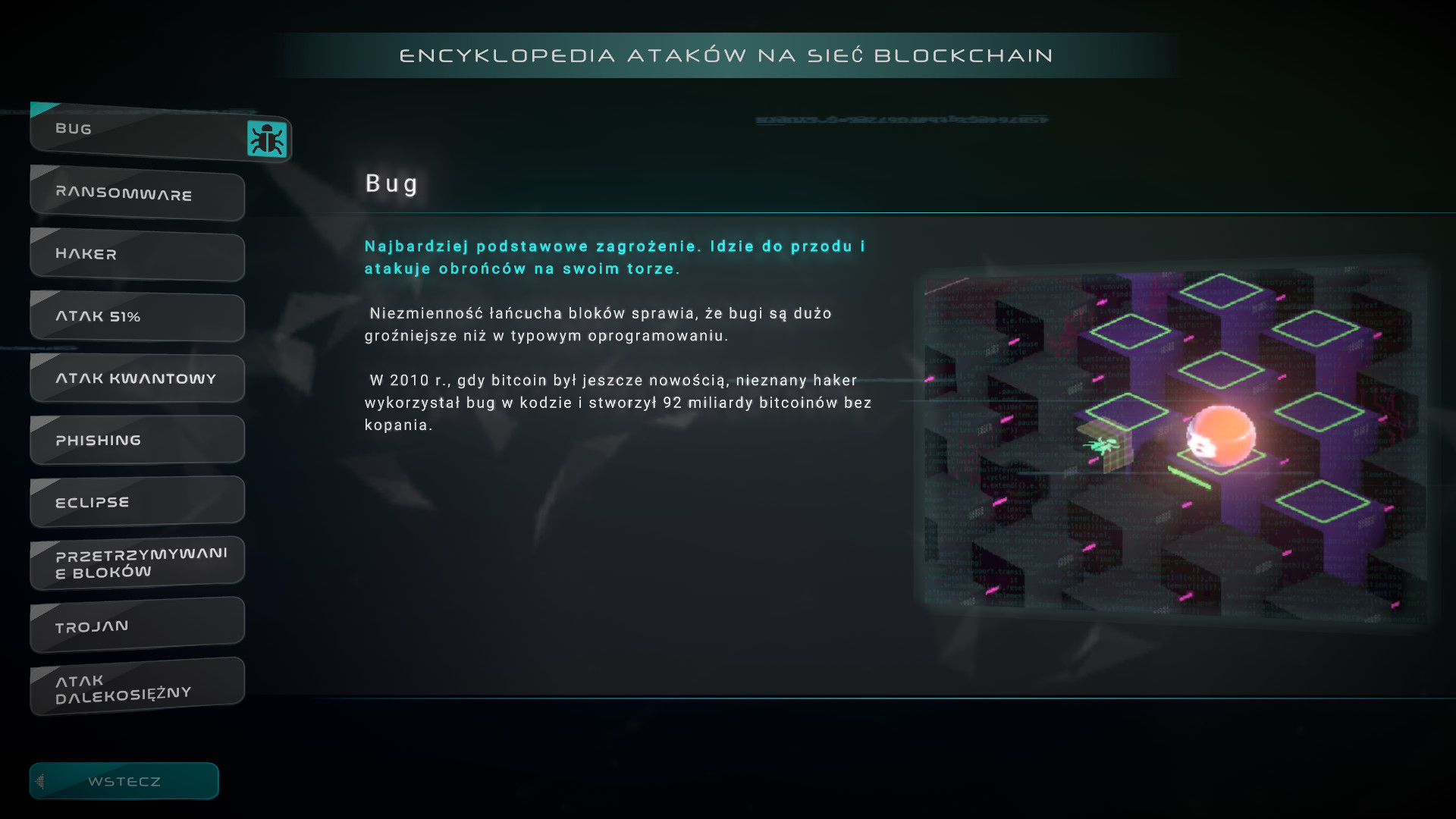Screen dimensions: 1456x819
Task: Click the cyan summary text about Bug
Action: 615,257
